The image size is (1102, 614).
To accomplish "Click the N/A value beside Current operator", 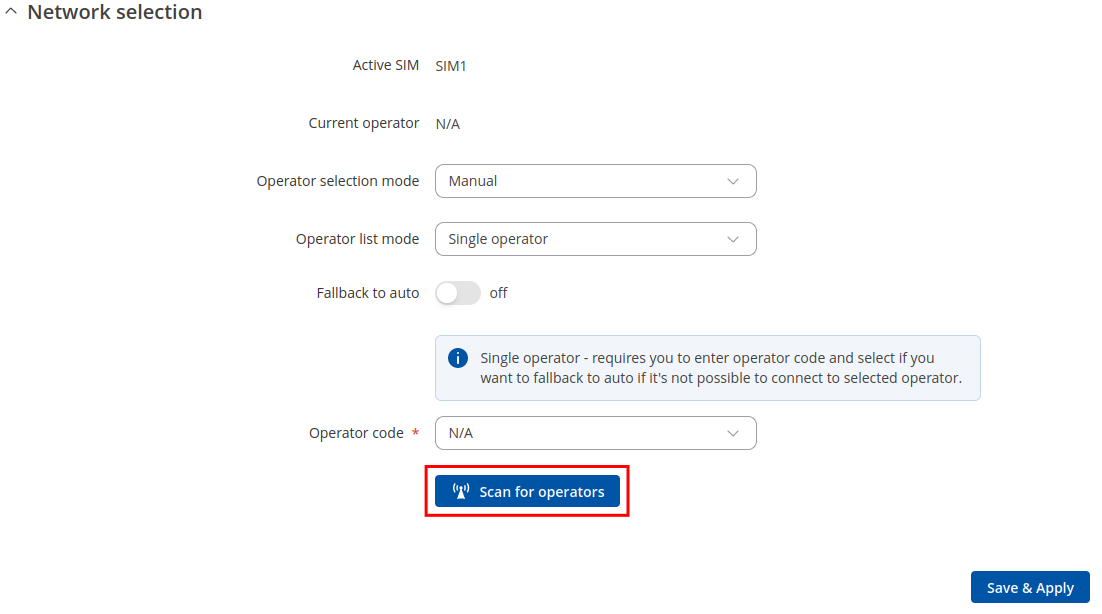I will 448,124.
